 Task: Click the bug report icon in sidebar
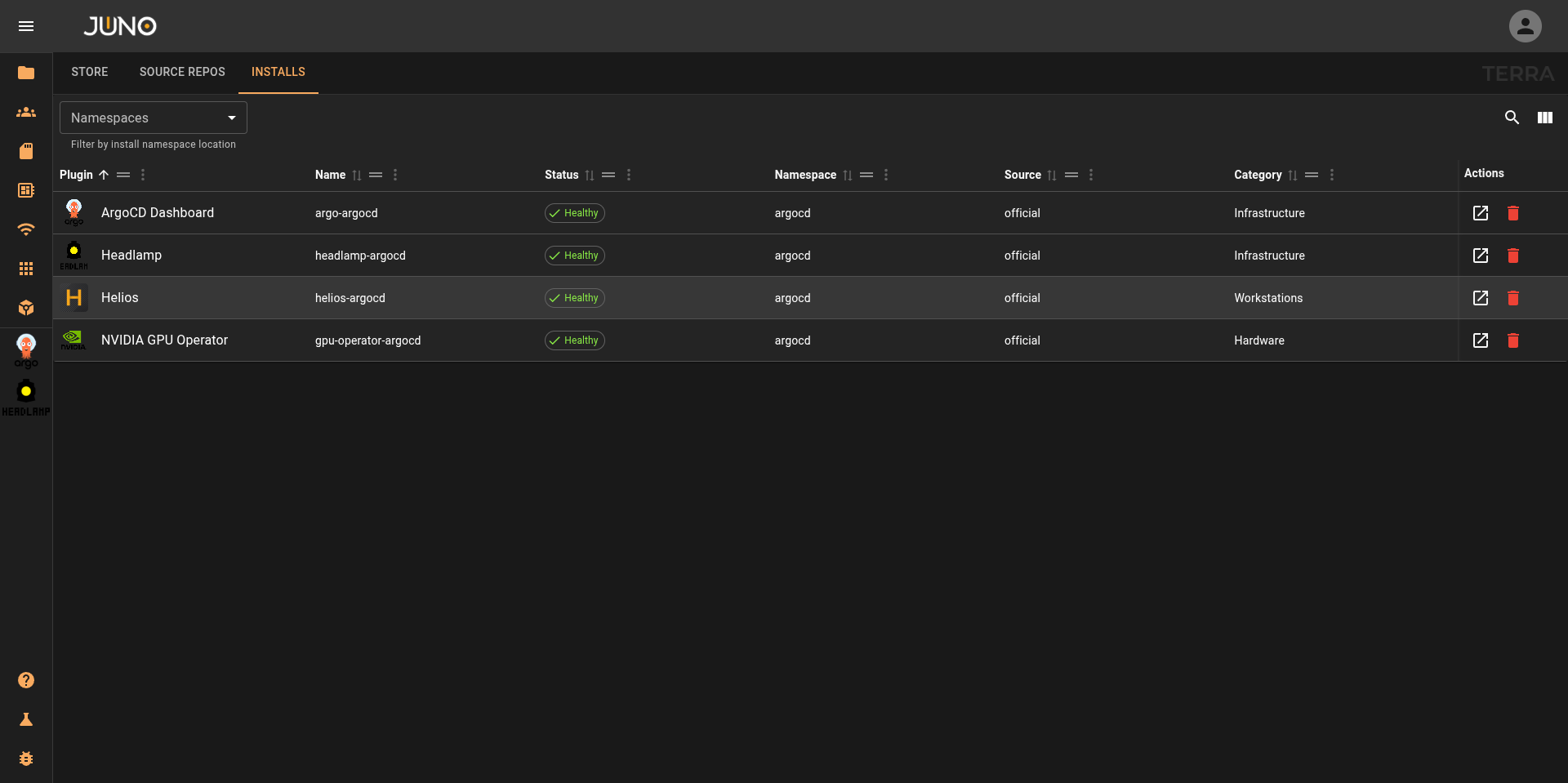pos(26,759)
